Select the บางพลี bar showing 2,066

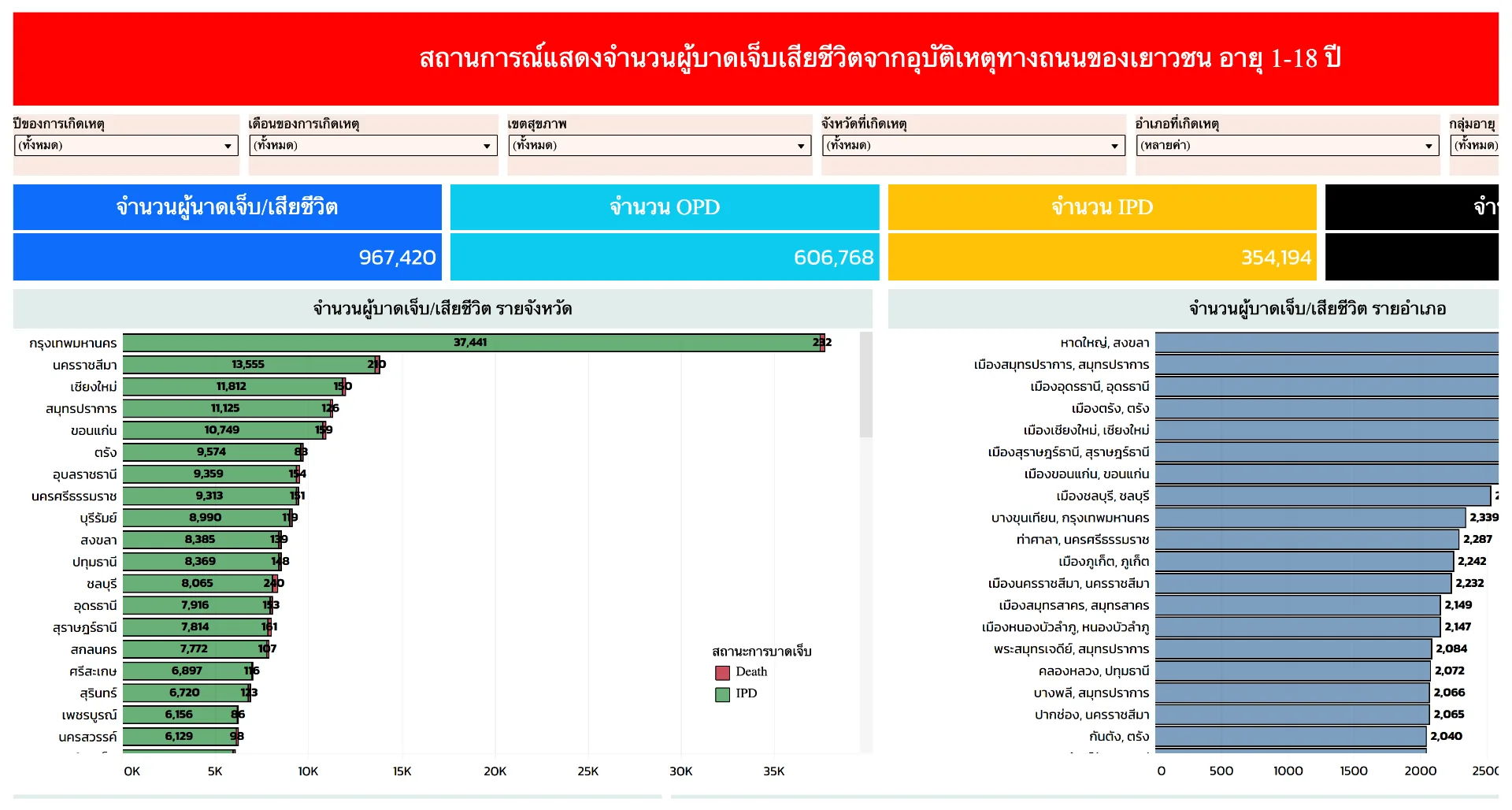(x=1292, y=693)
